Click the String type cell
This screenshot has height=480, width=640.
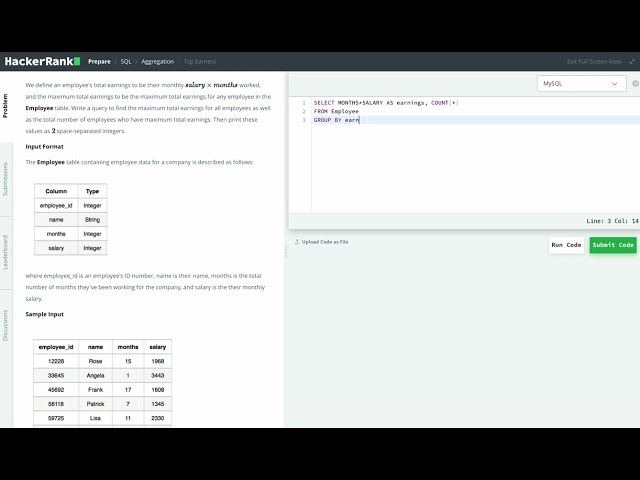click(x=92, y=220)
